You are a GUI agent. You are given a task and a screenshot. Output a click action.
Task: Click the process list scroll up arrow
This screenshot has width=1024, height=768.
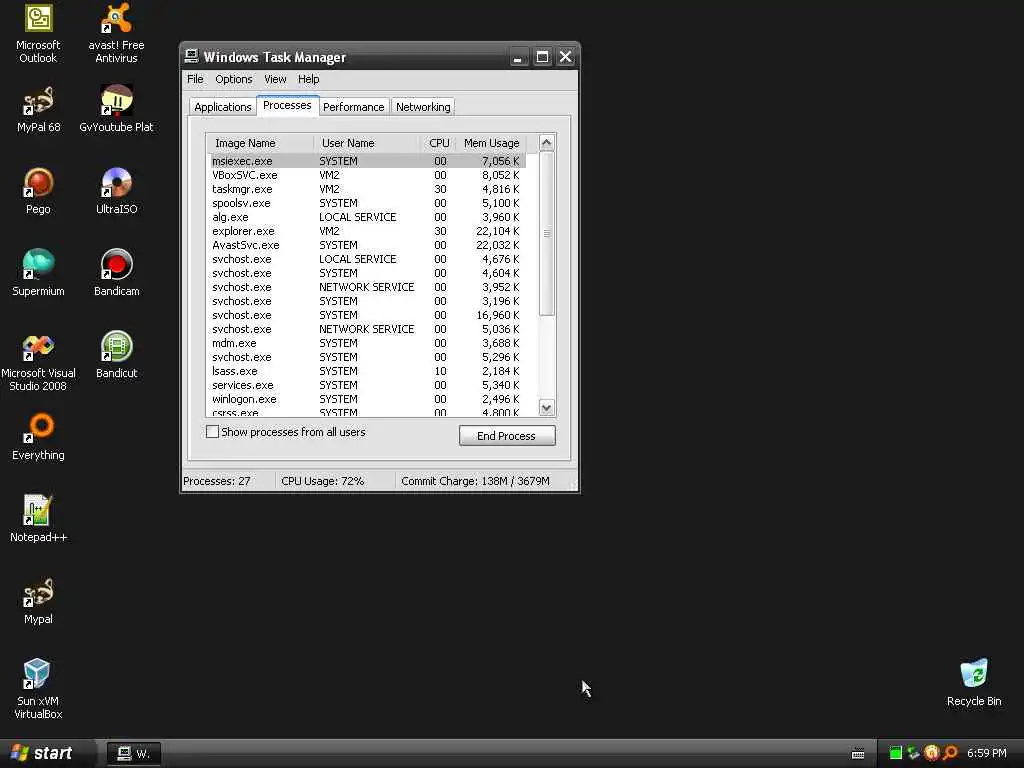[547, 142]
